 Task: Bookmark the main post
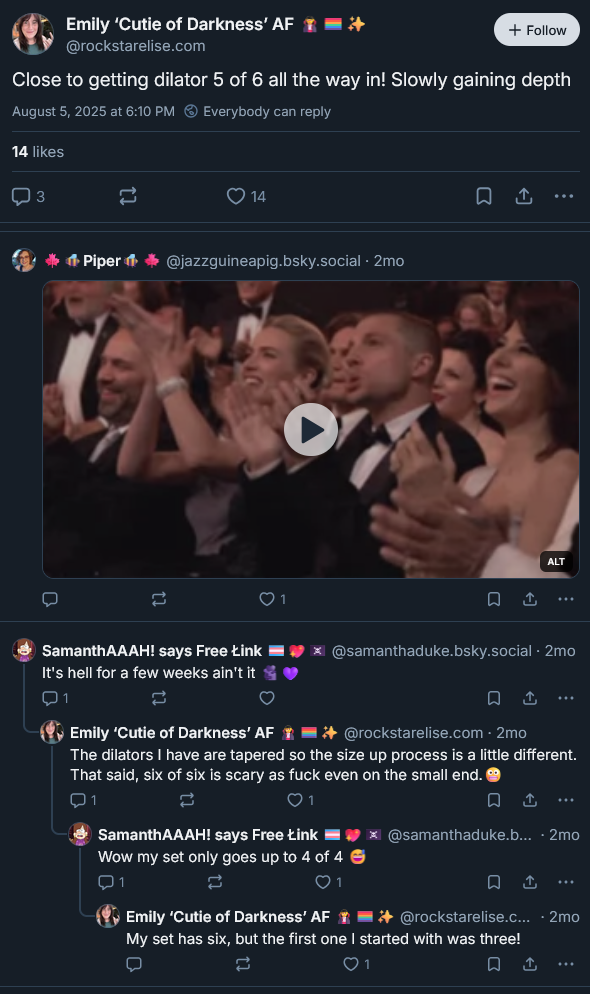pyautogui.click(x=484, y=197)
